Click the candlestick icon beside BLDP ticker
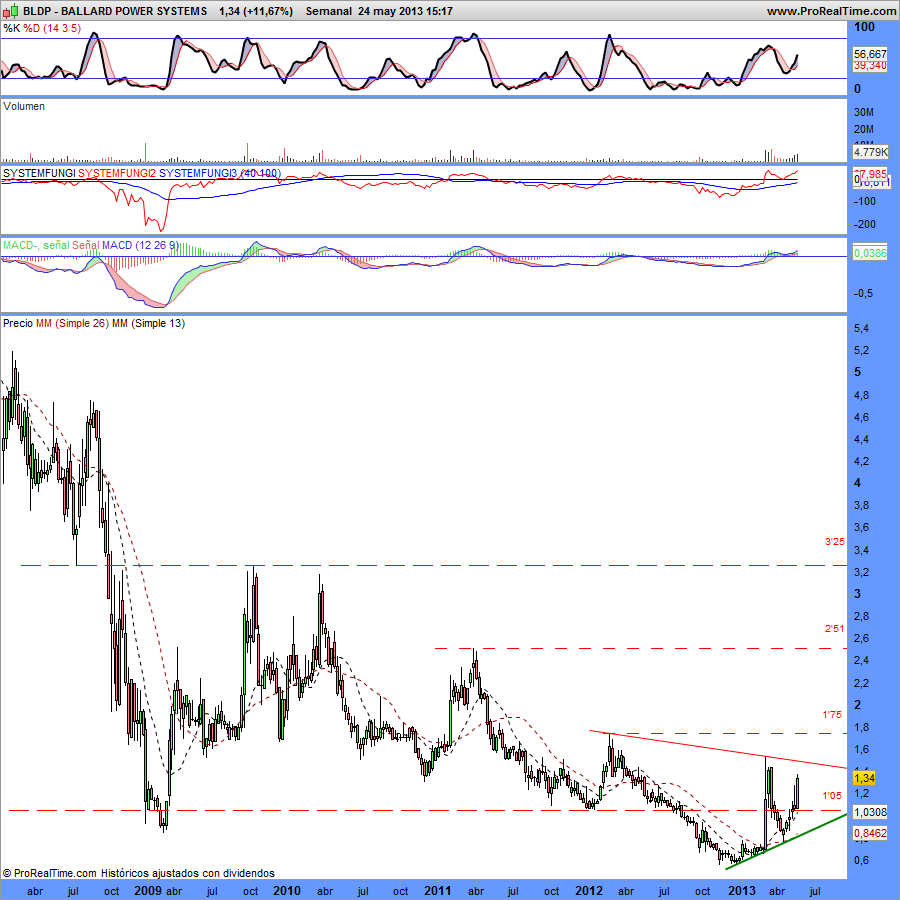The width and height of the screenshot is (900, 900). pyautogui.click(x=11, y=10)
